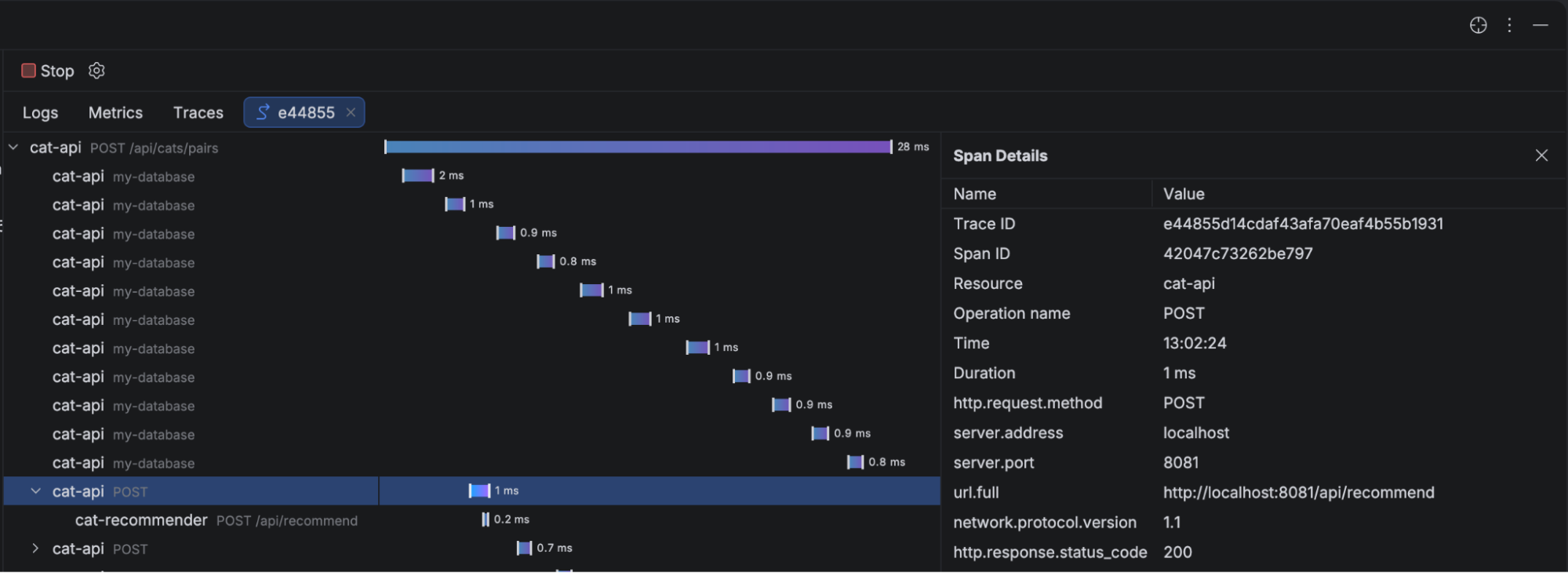The image size is (1568, 573).
Task: Close the Span Details panel
Action: pos(1541,155)
